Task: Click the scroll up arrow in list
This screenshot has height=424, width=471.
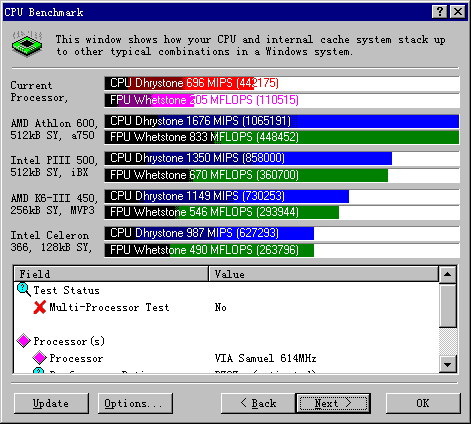Action: point(448,275)
